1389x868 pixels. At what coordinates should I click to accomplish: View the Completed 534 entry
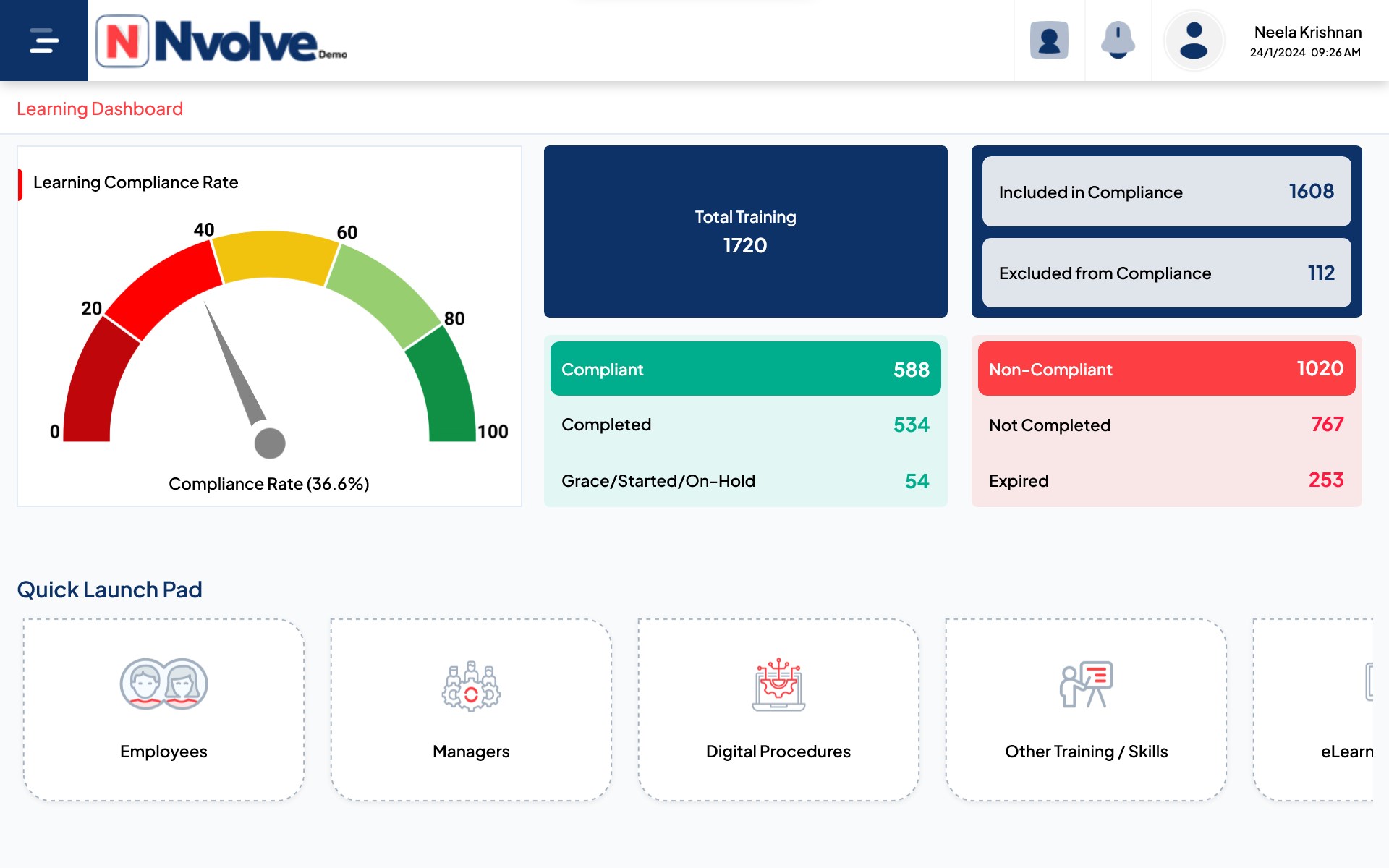click(x=745, y=425)
